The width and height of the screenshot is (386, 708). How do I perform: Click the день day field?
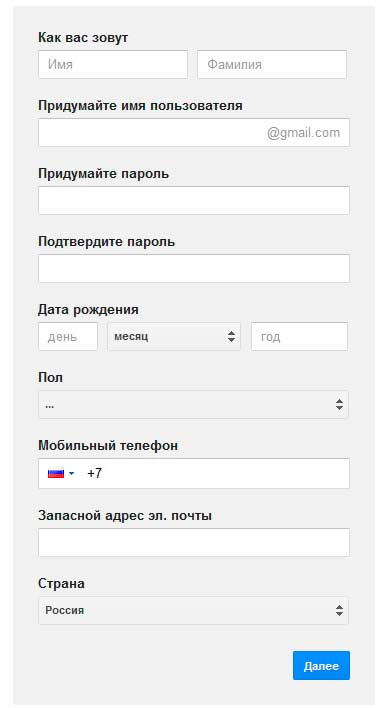68,336
